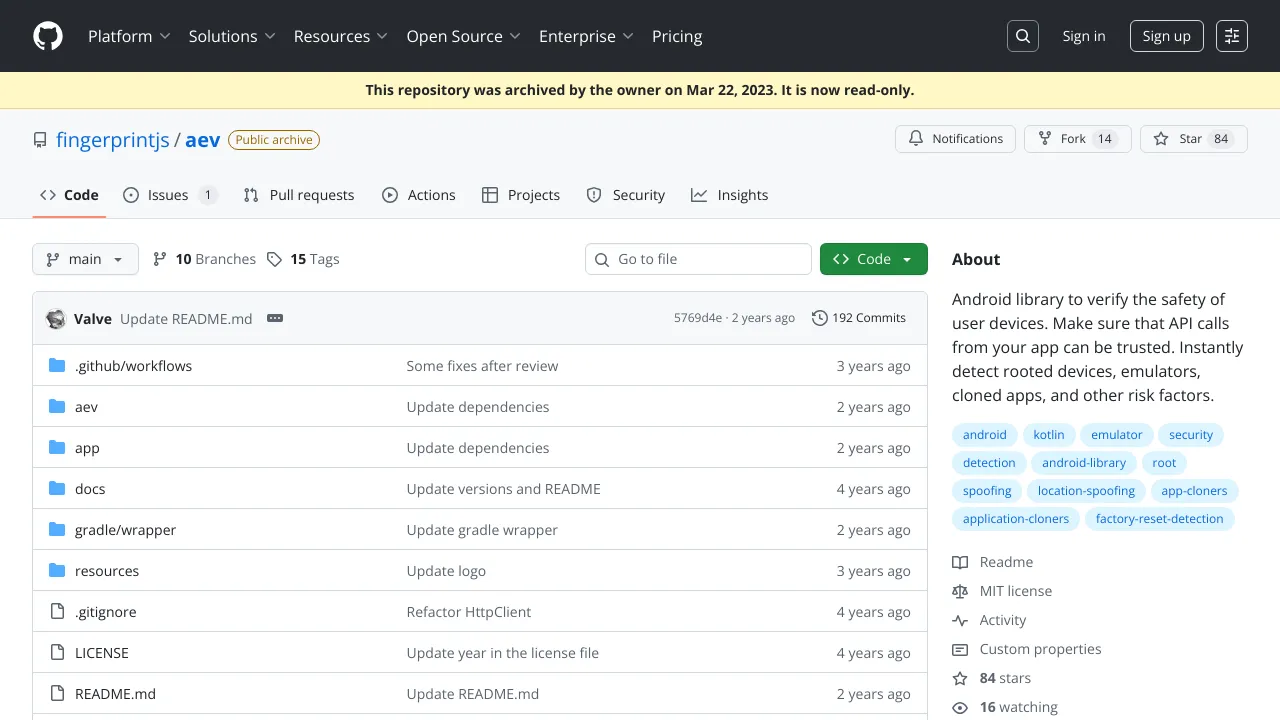Click the emulator topic tag

(x=1117, y=435)
